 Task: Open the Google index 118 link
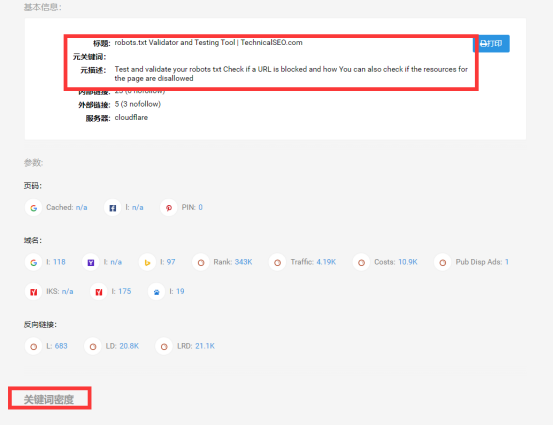click(x=59, y=262)
